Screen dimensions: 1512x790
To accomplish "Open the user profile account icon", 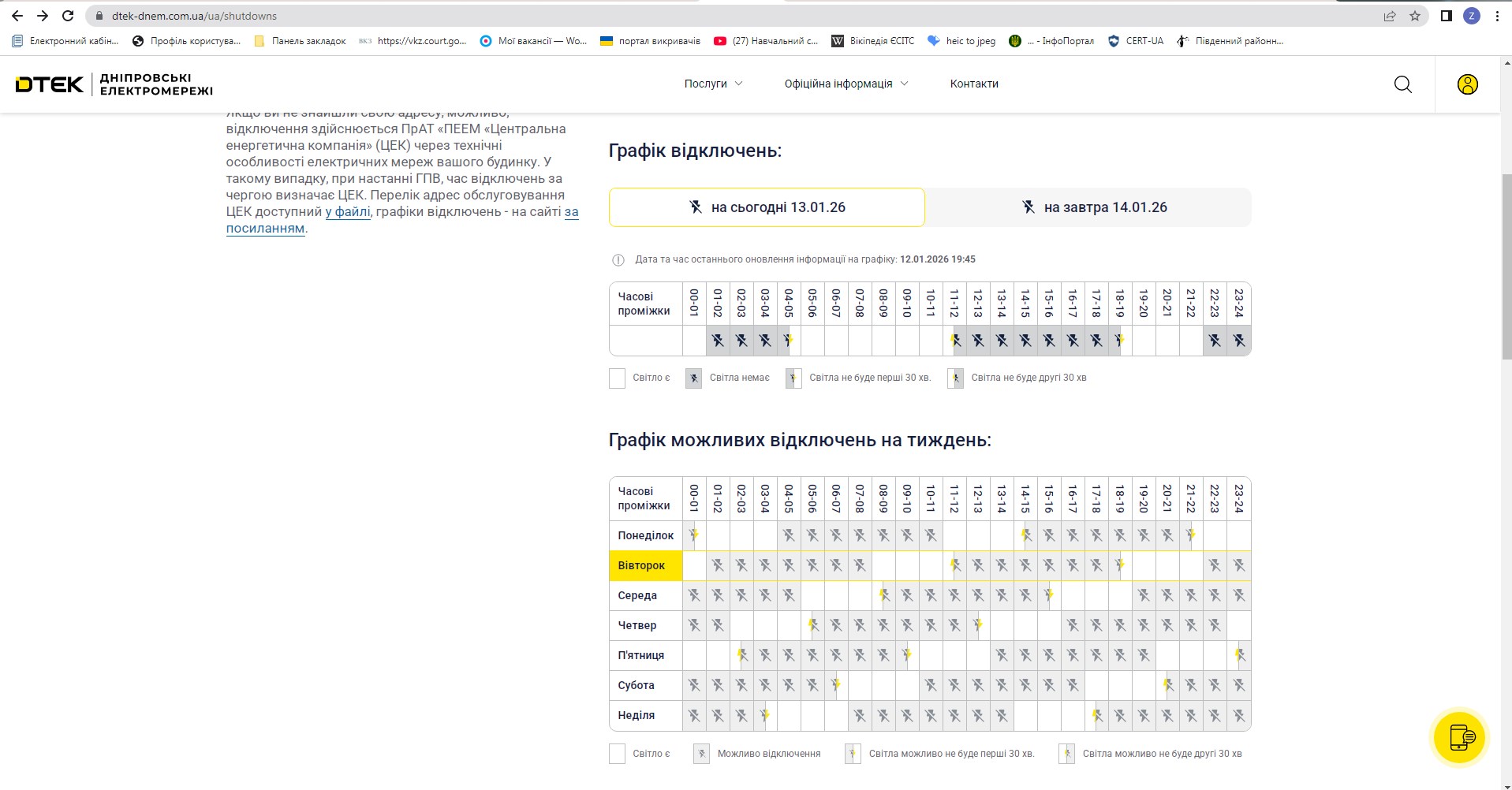I will tap(1467, 84).
